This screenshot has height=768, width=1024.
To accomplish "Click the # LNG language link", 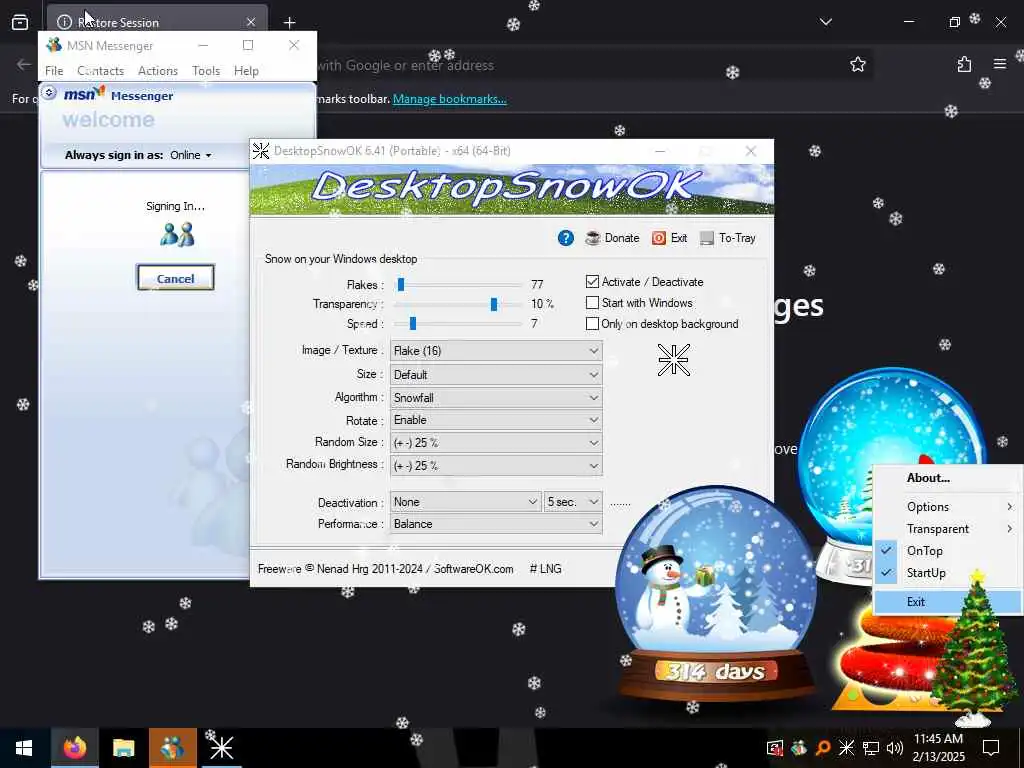I will point(545,569).
